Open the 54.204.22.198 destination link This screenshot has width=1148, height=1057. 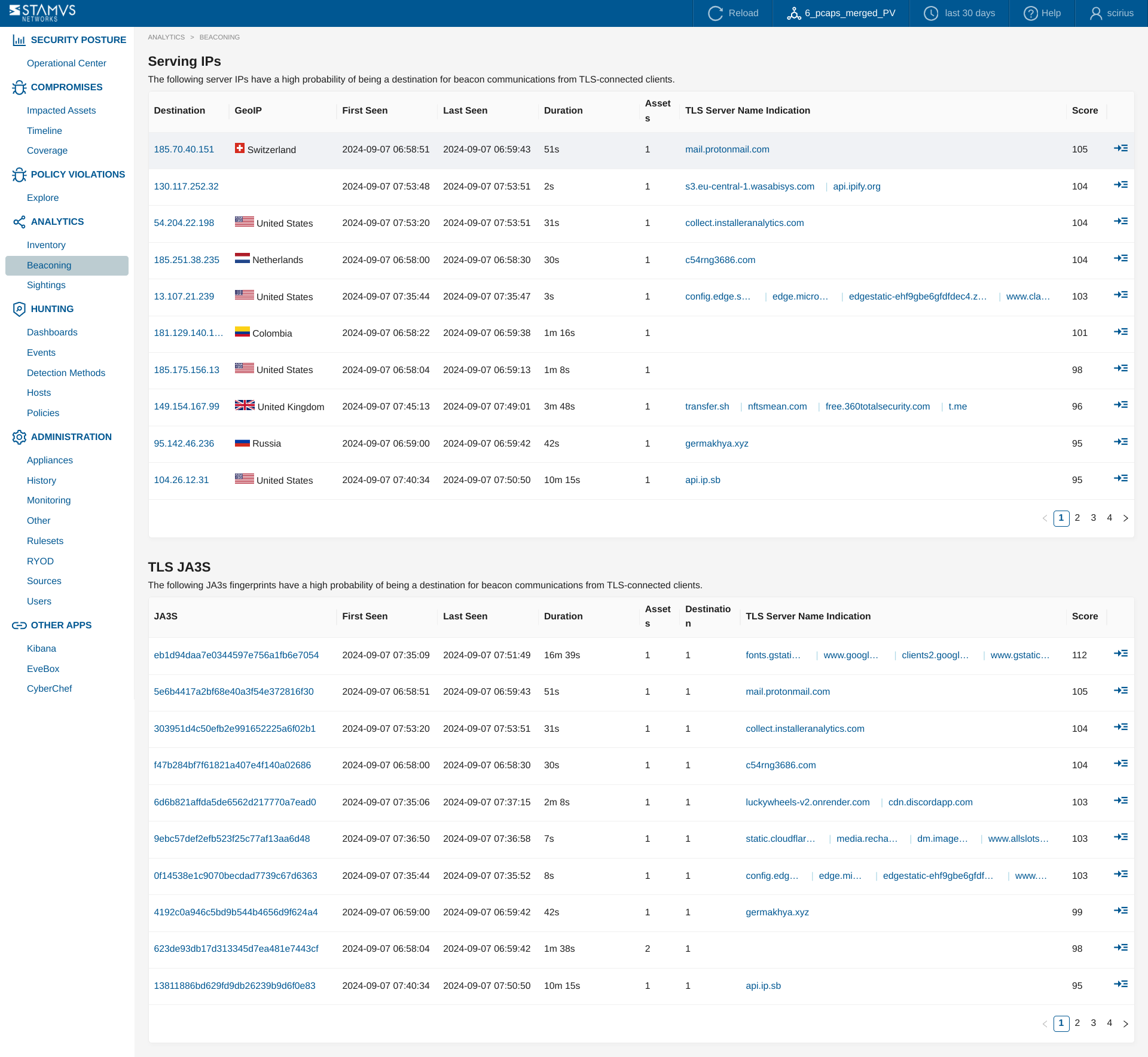184,223
